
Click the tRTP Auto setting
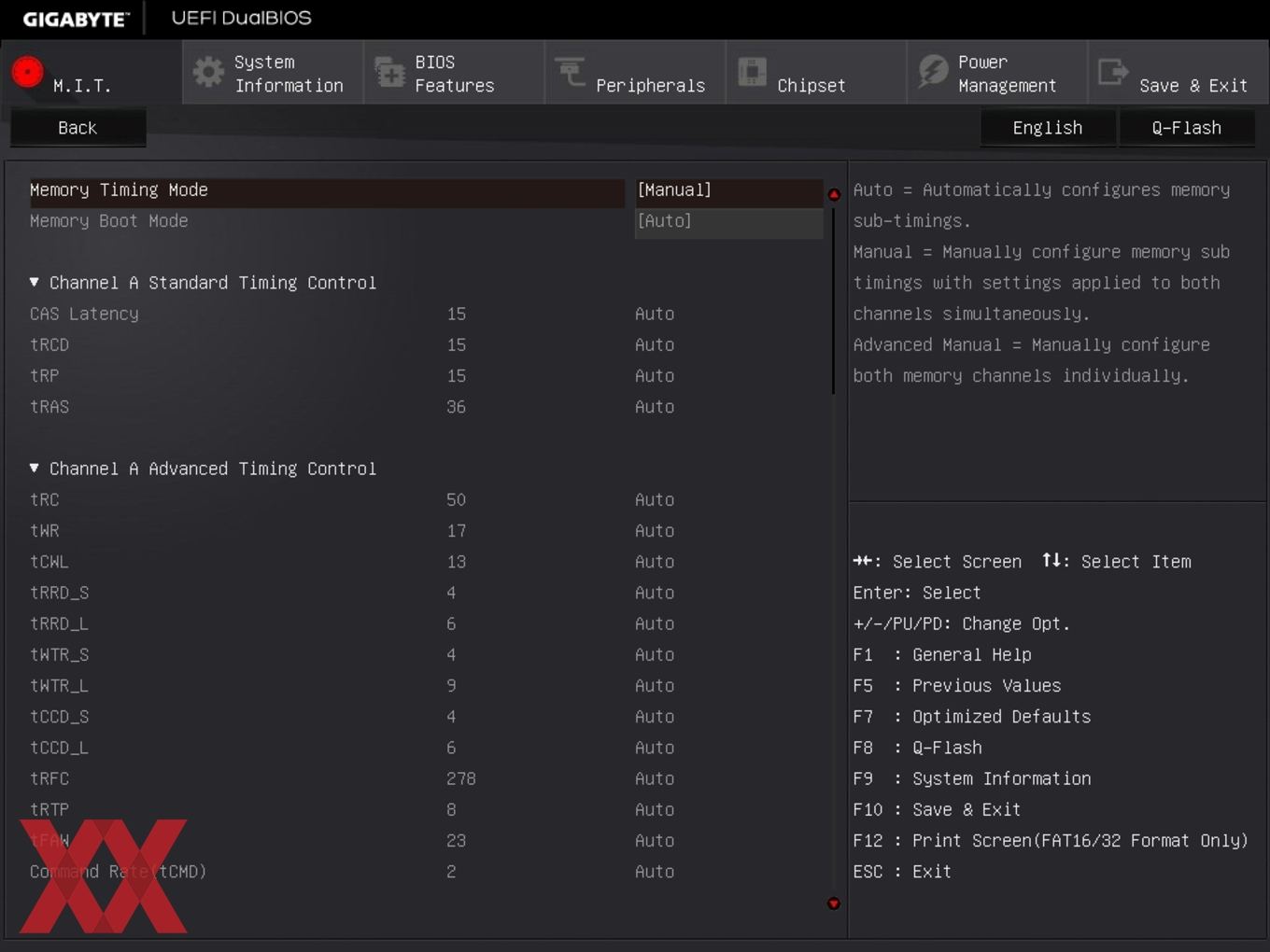[655, 809]
